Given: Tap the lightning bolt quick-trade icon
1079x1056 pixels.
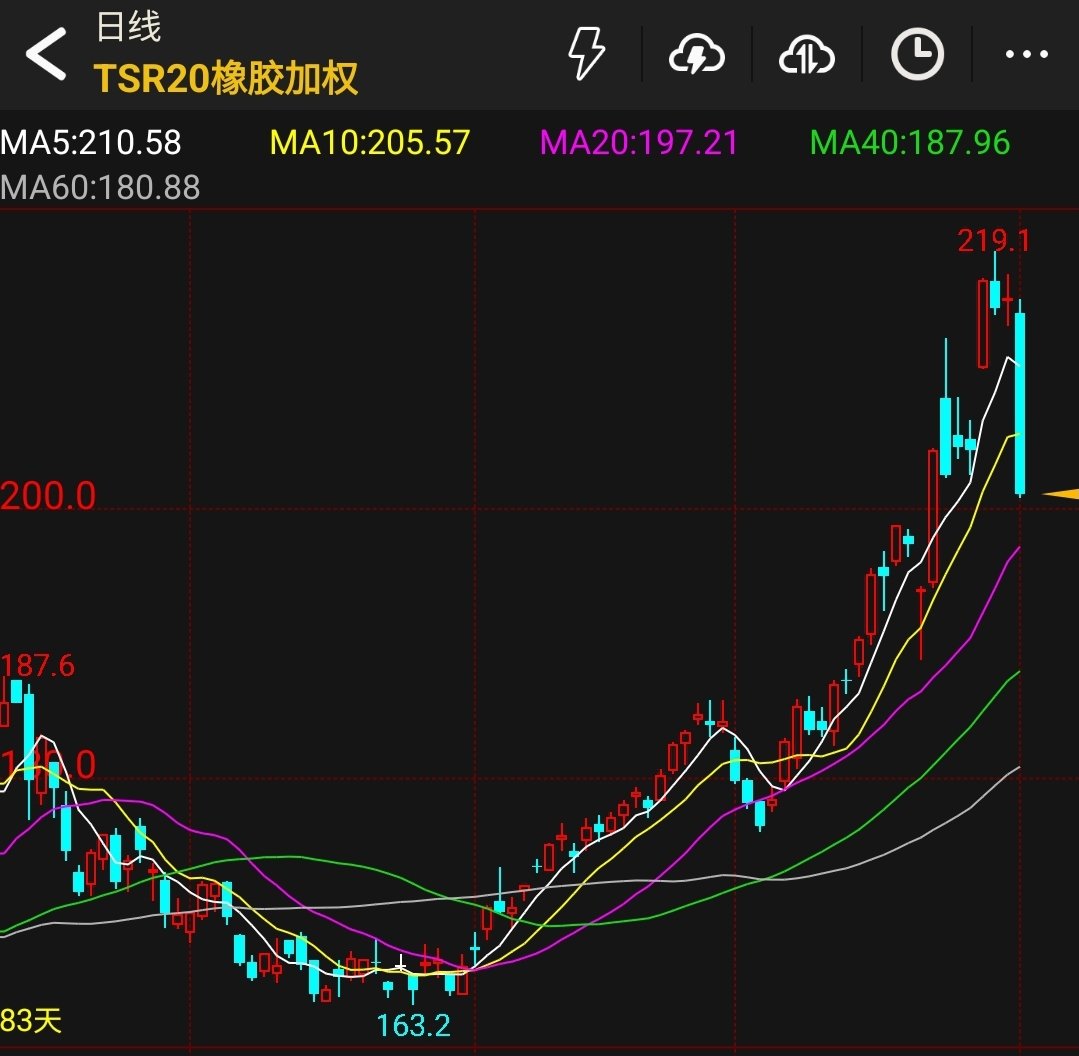Looking at the screenshot, I should 586,54.
